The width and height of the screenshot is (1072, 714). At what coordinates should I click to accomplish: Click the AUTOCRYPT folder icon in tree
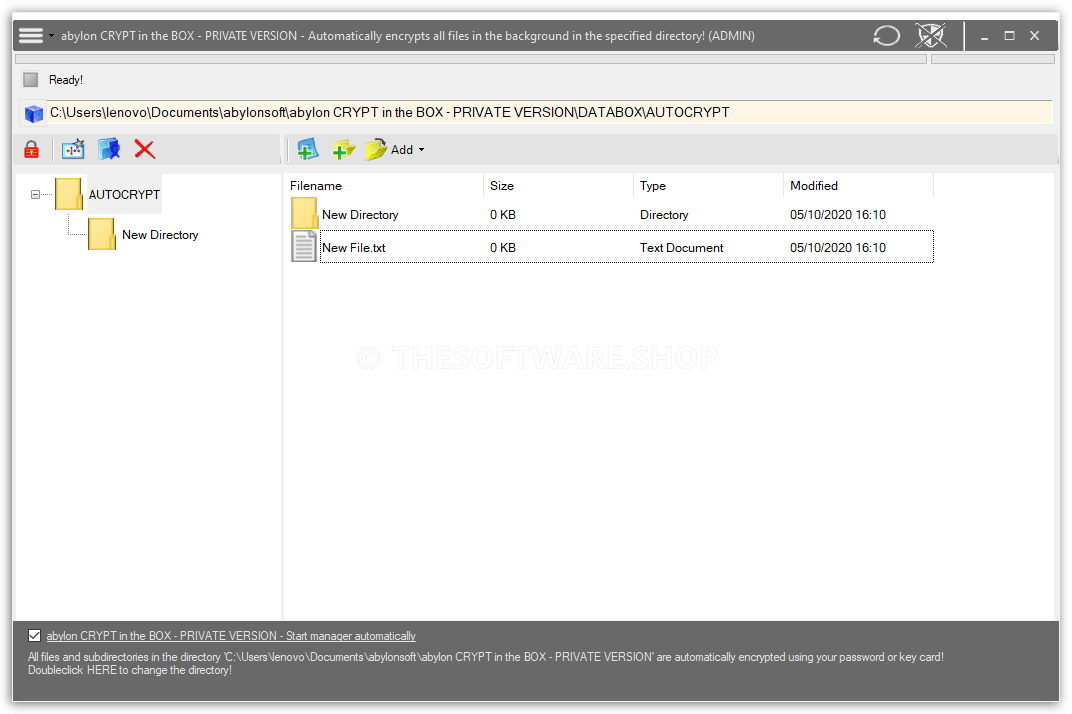pos(69,194)
